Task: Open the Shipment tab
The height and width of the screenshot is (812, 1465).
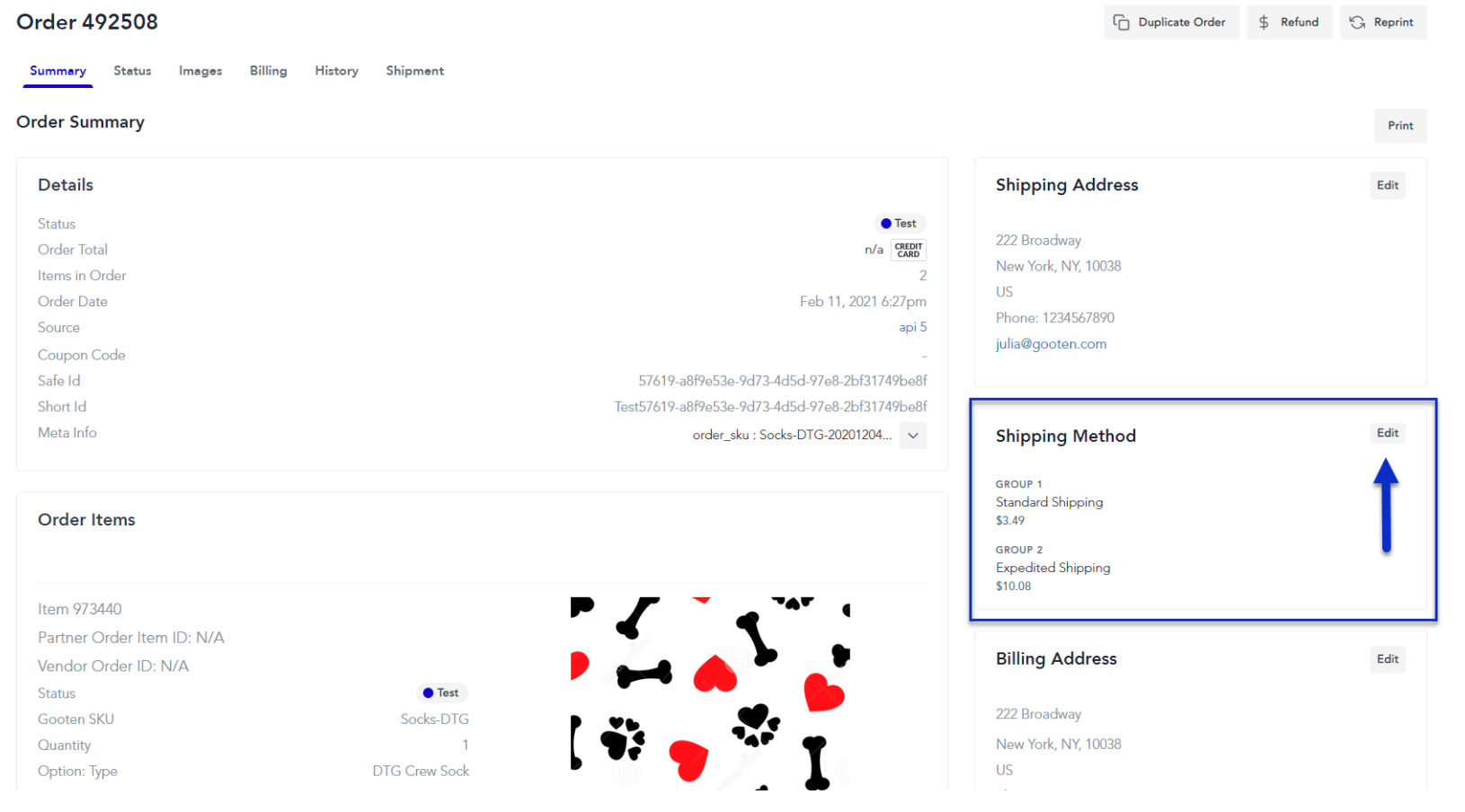Action: tap(415, 71)
